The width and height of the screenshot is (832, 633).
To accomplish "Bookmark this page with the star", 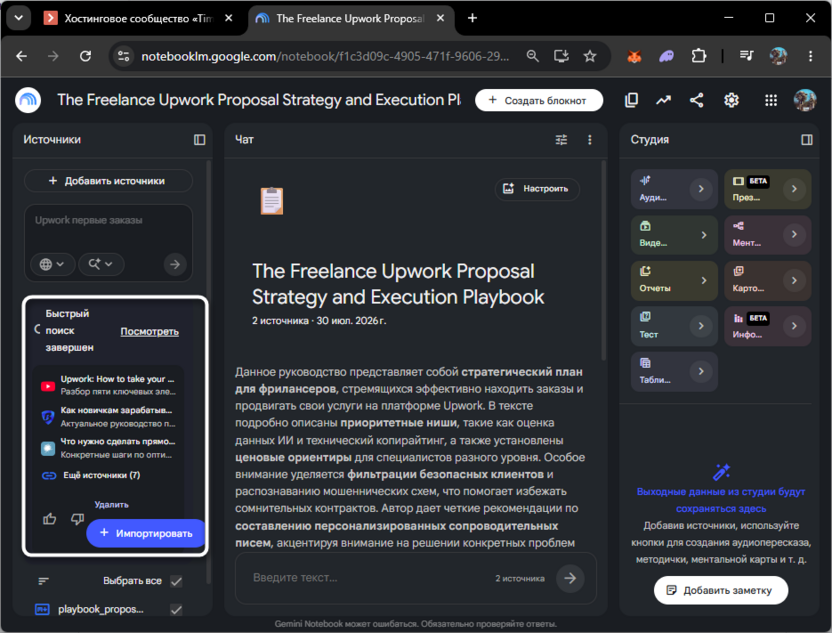I will (590, 56).
